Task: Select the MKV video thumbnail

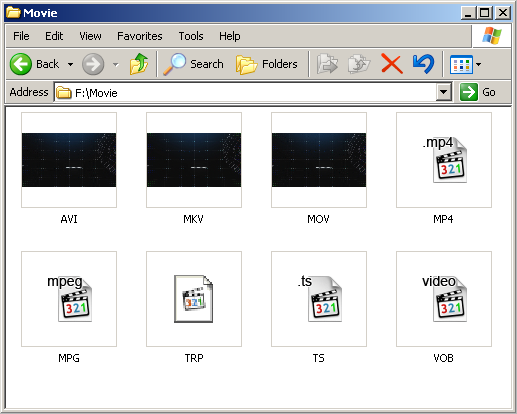Action: (194, 160)
